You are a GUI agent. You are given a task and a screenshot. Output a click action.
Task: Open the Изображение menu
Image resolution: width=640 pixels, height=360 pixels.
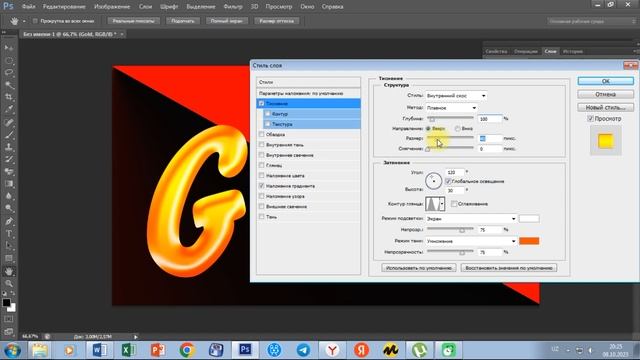pos(112,7)
